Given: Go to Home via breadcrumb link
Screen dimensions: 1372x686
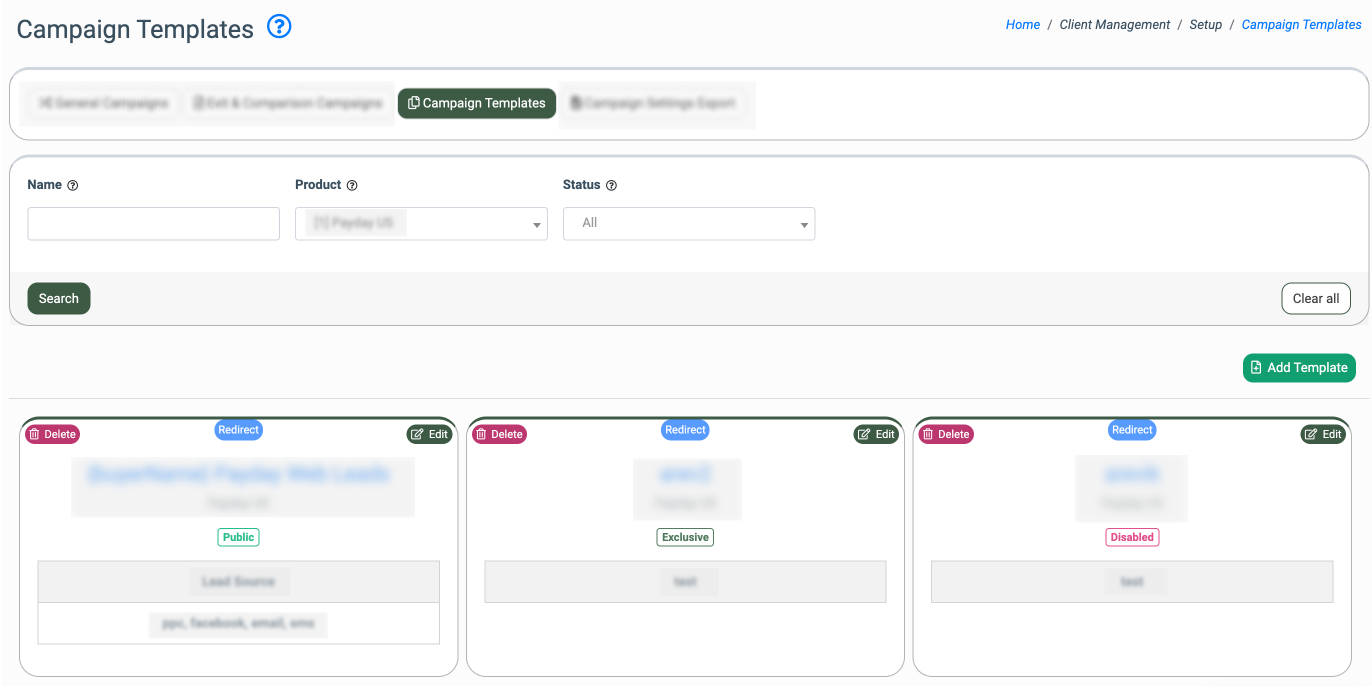Looking at the screenshot, I should (x=1022, y=25).
